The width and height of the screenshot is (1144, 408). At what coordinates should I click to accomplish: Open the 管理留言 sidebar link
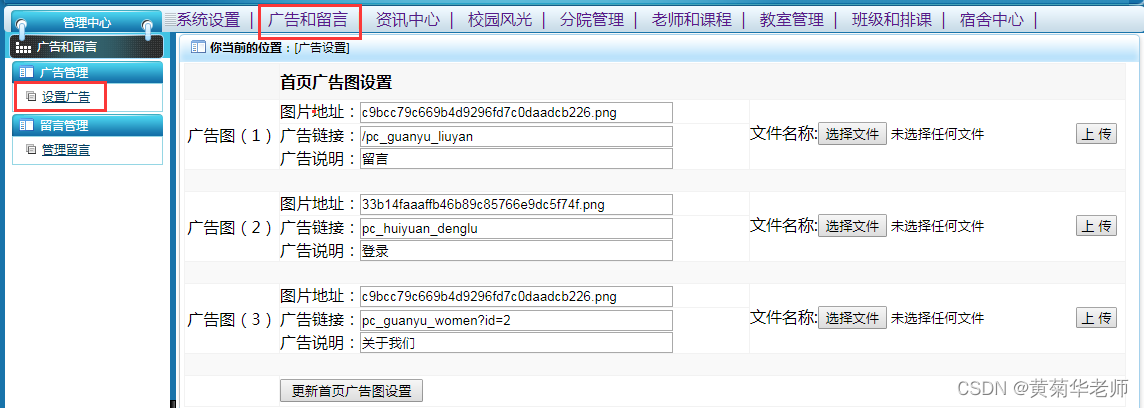click(66, 150)
